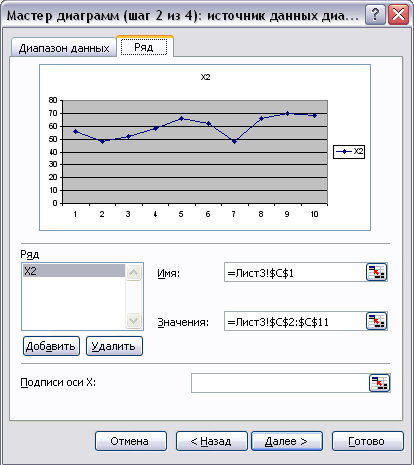Proceed with the Далее button
Image resolution: width=414 pixels, height=465 pixels.
click(287, 441)
